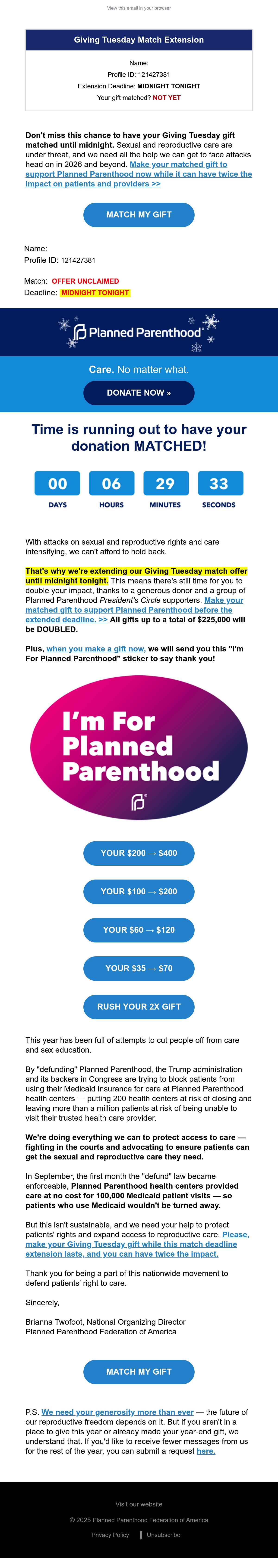Image resolution: width=278 pixels, height=1568 pixels.
Task: Open 'View this email in your browser'
Action: pyautogui.click(x=139, y=8)
